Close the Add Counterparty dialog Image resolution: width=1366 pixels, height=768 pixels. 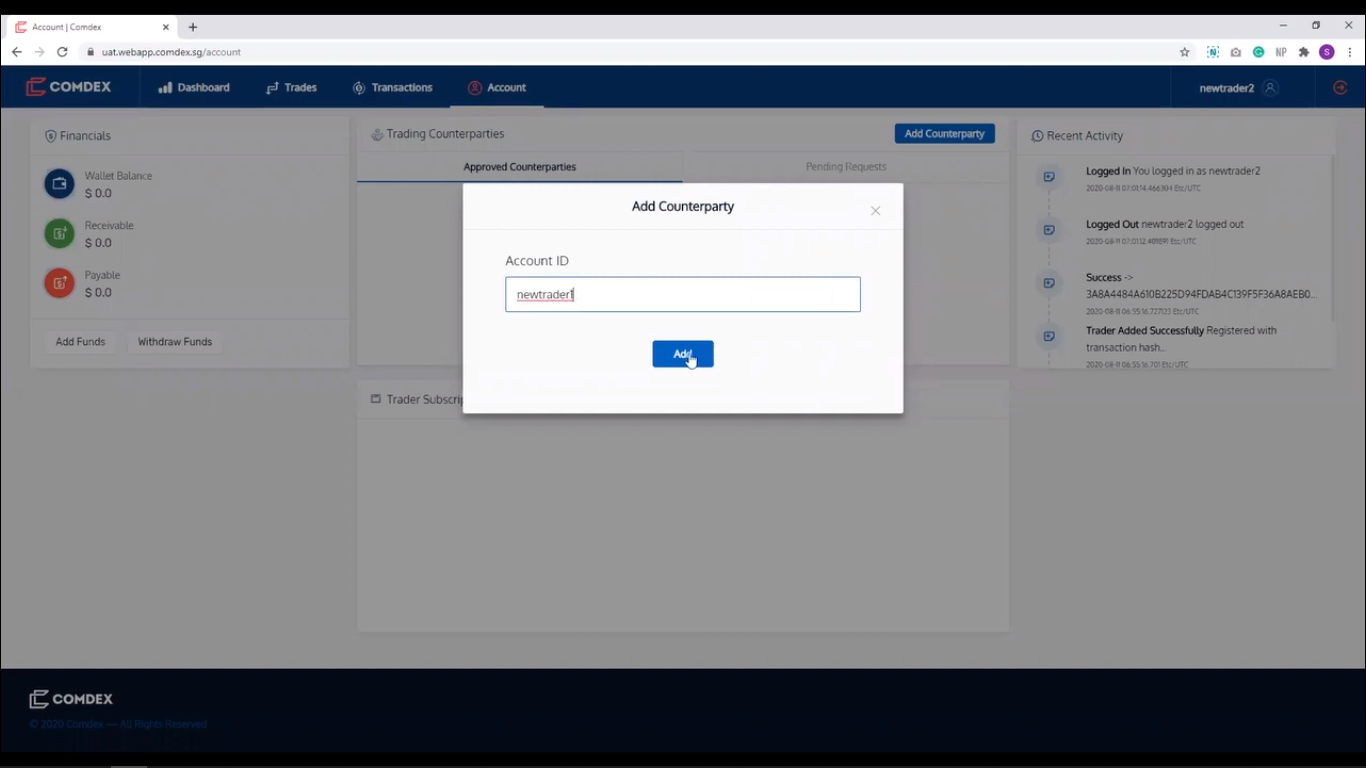coord(875,211)
